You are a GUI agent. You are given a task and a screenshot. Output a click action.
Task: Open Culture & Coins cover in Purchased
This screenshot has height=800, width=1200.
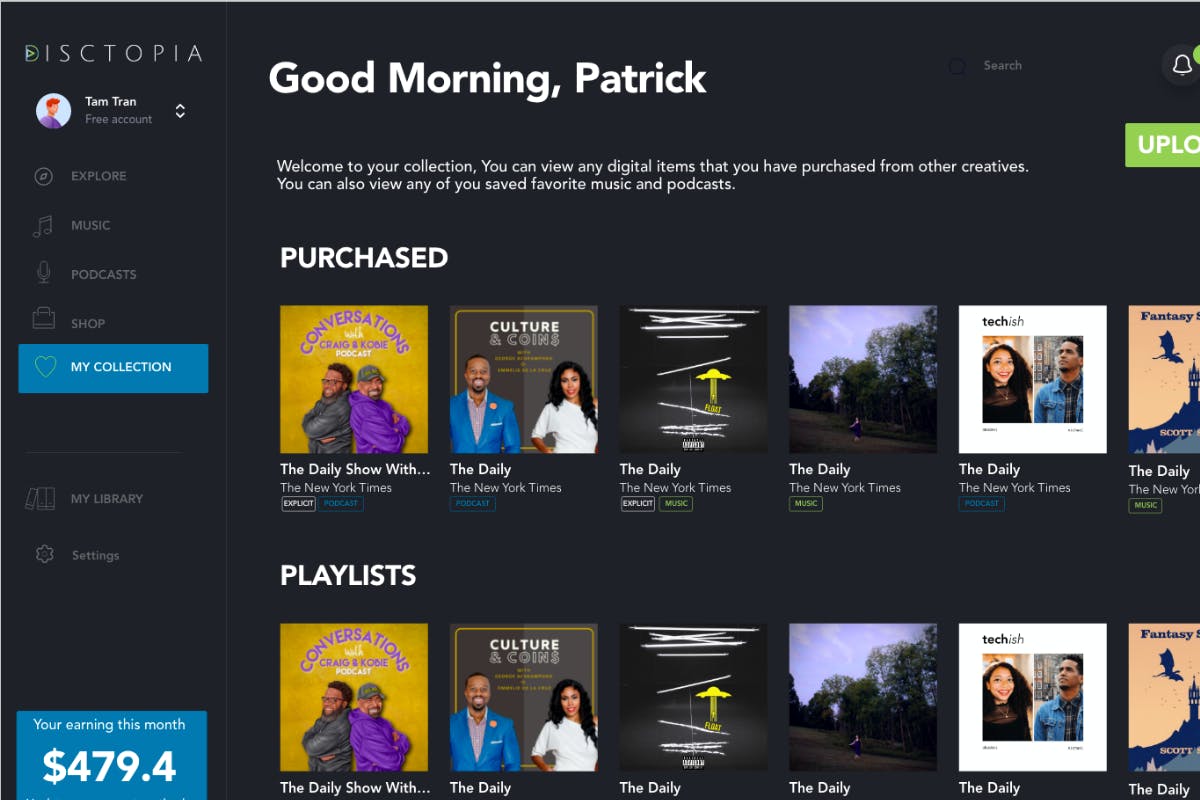click(x=524, y=379)
